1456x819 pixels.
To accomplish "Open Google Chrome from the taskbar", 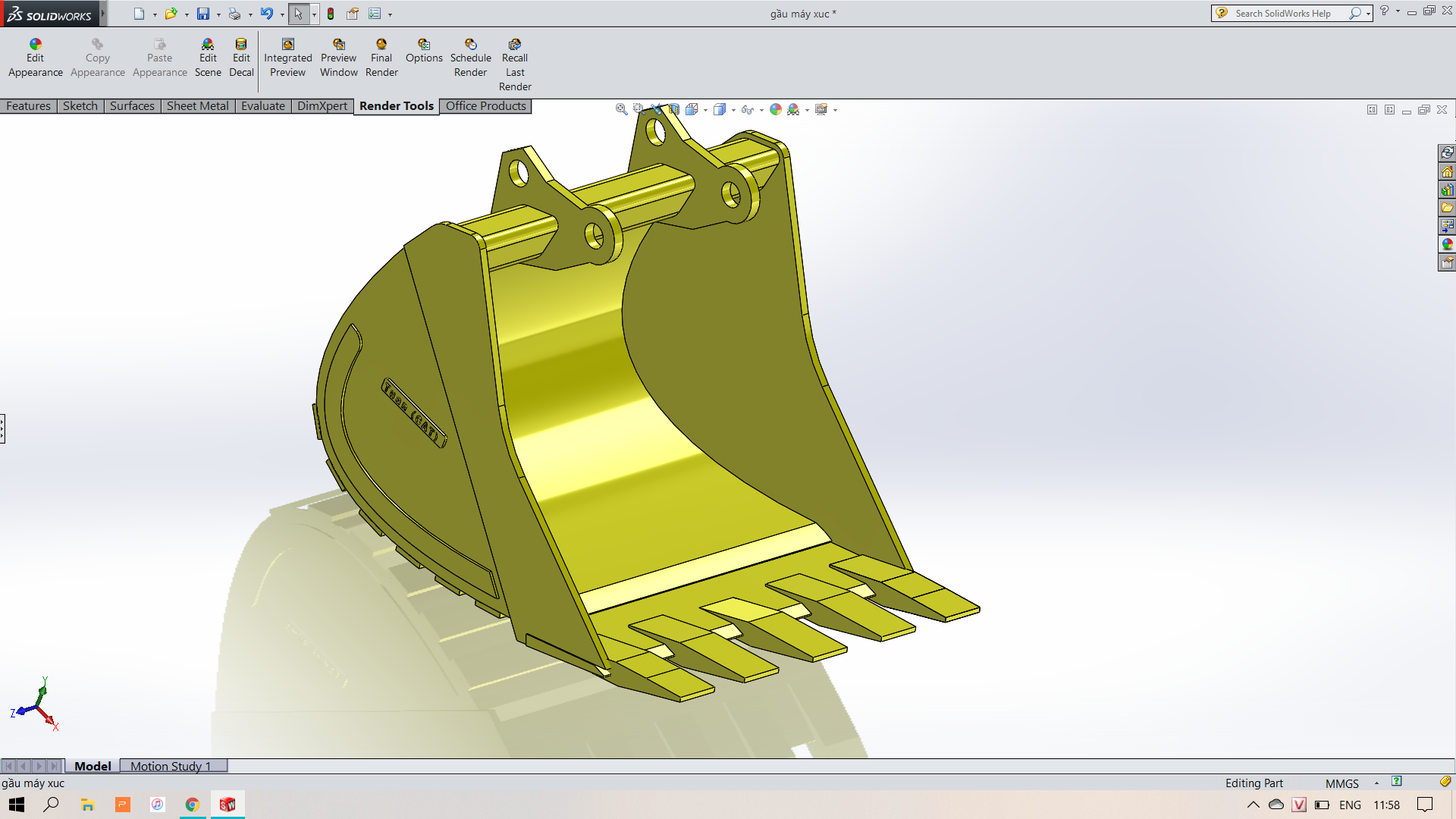I will click(x=193, y=805).
